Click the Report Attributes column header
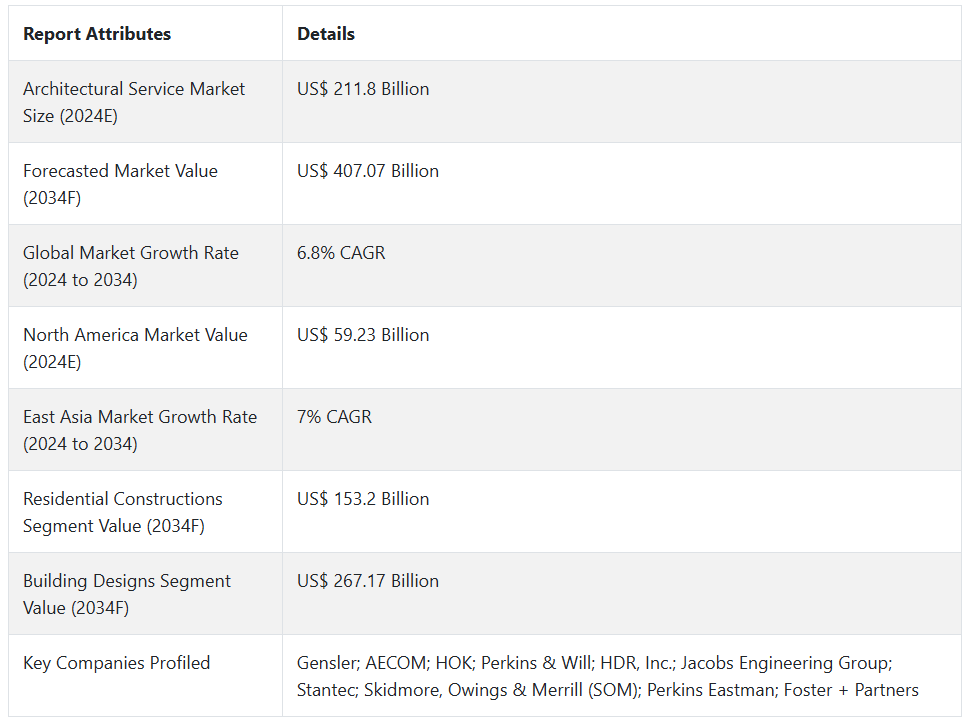 point(97,34)
